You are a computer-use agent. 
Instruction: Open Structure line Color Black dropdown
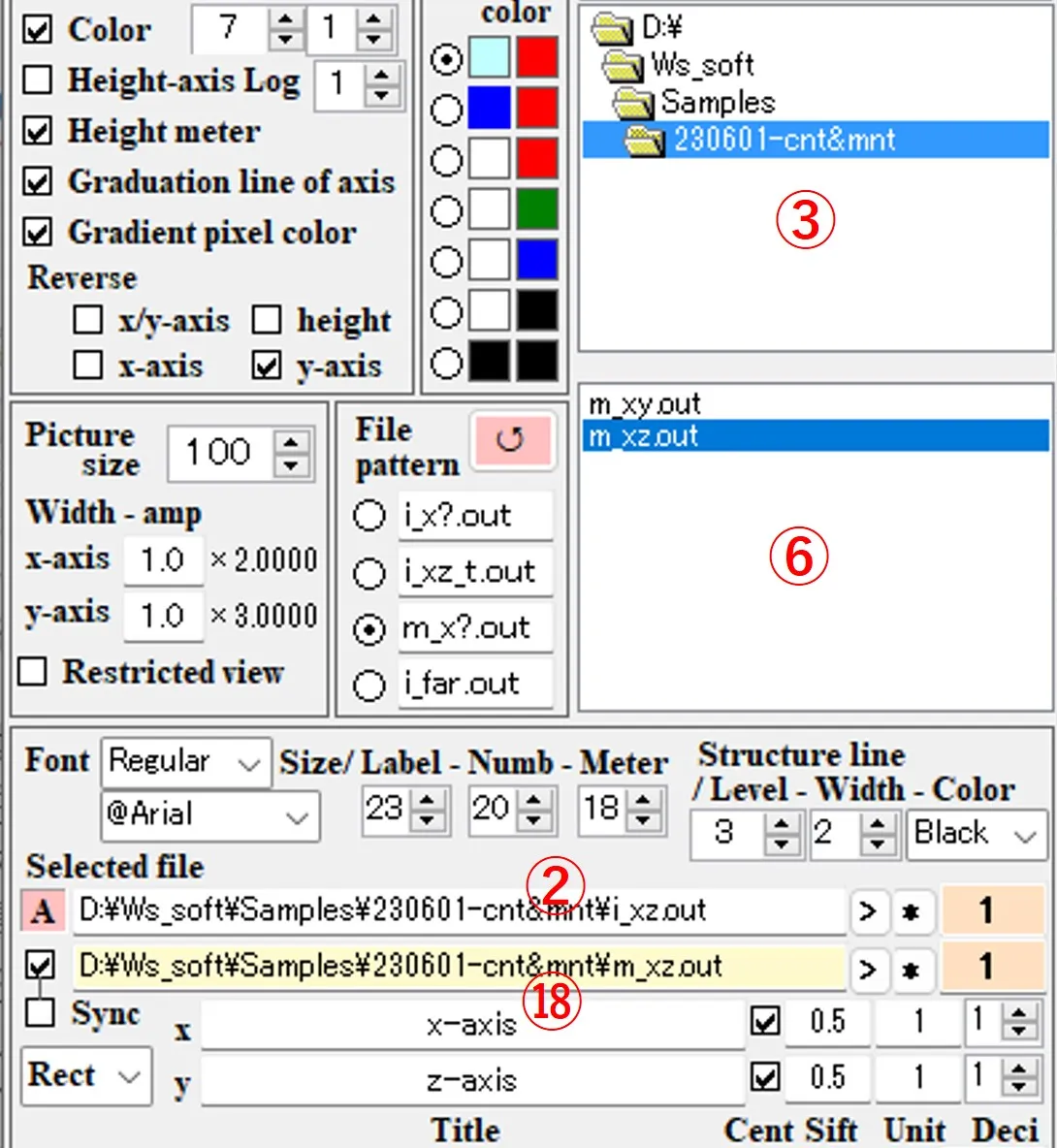click(x=977, y=834)
